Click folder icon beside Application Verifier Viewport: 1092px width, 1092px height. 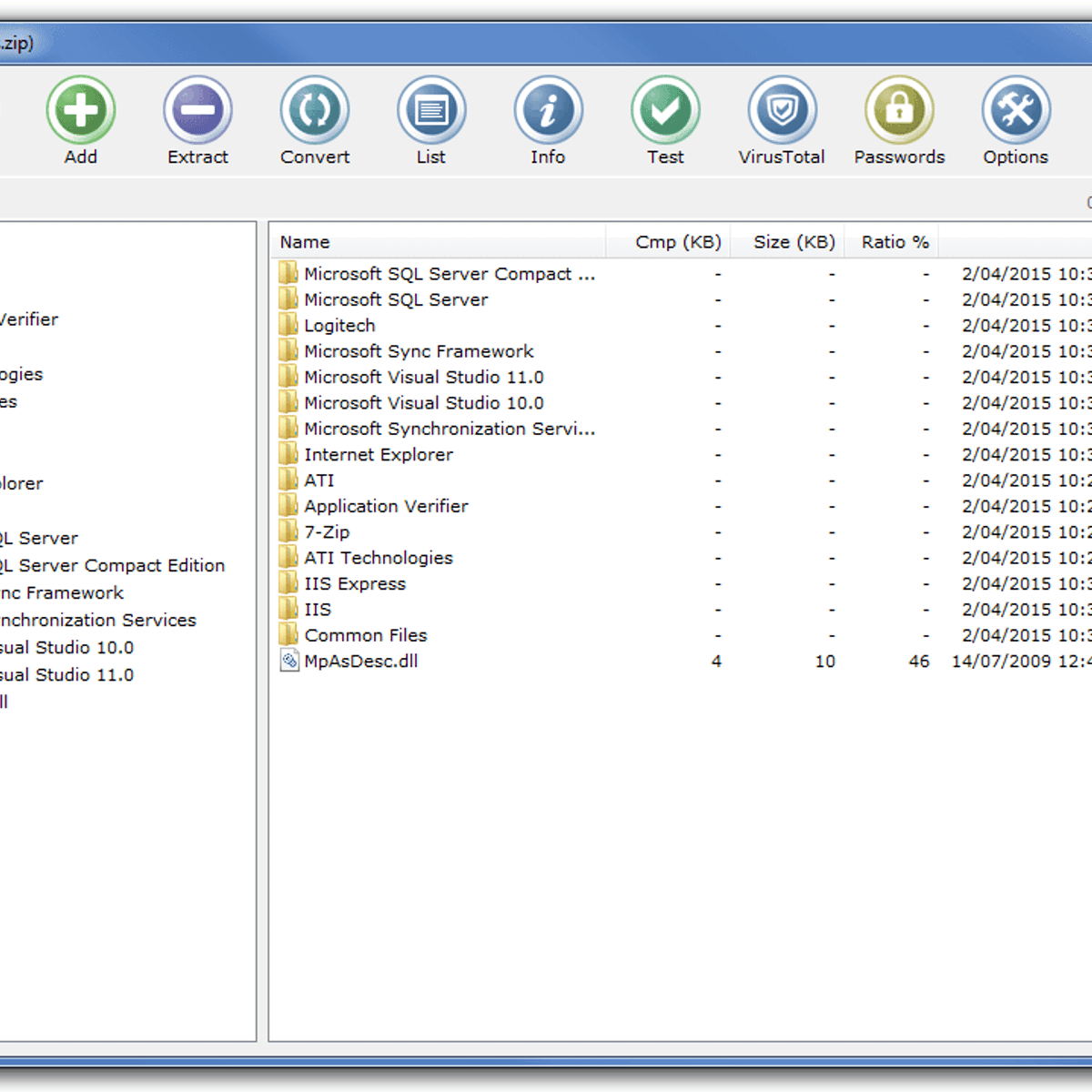(288, 506)
